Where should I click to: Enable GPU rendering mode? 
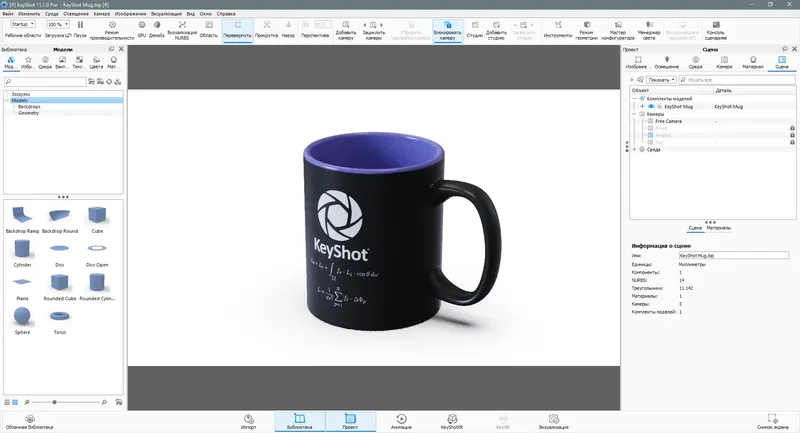[x=142, y=30]
